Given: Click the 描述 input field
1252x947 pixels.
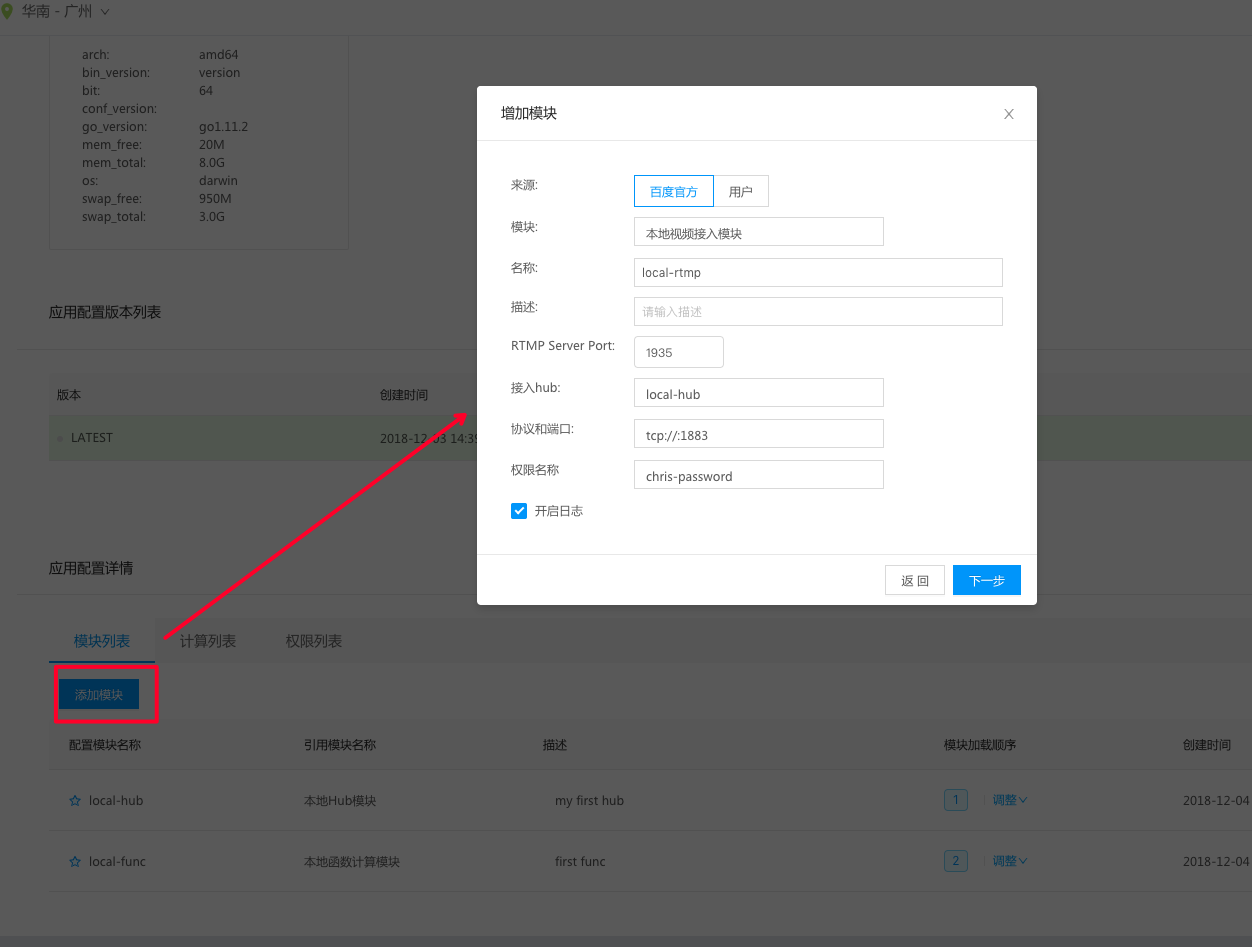Looking at the screenshot, I should [817, 311].
